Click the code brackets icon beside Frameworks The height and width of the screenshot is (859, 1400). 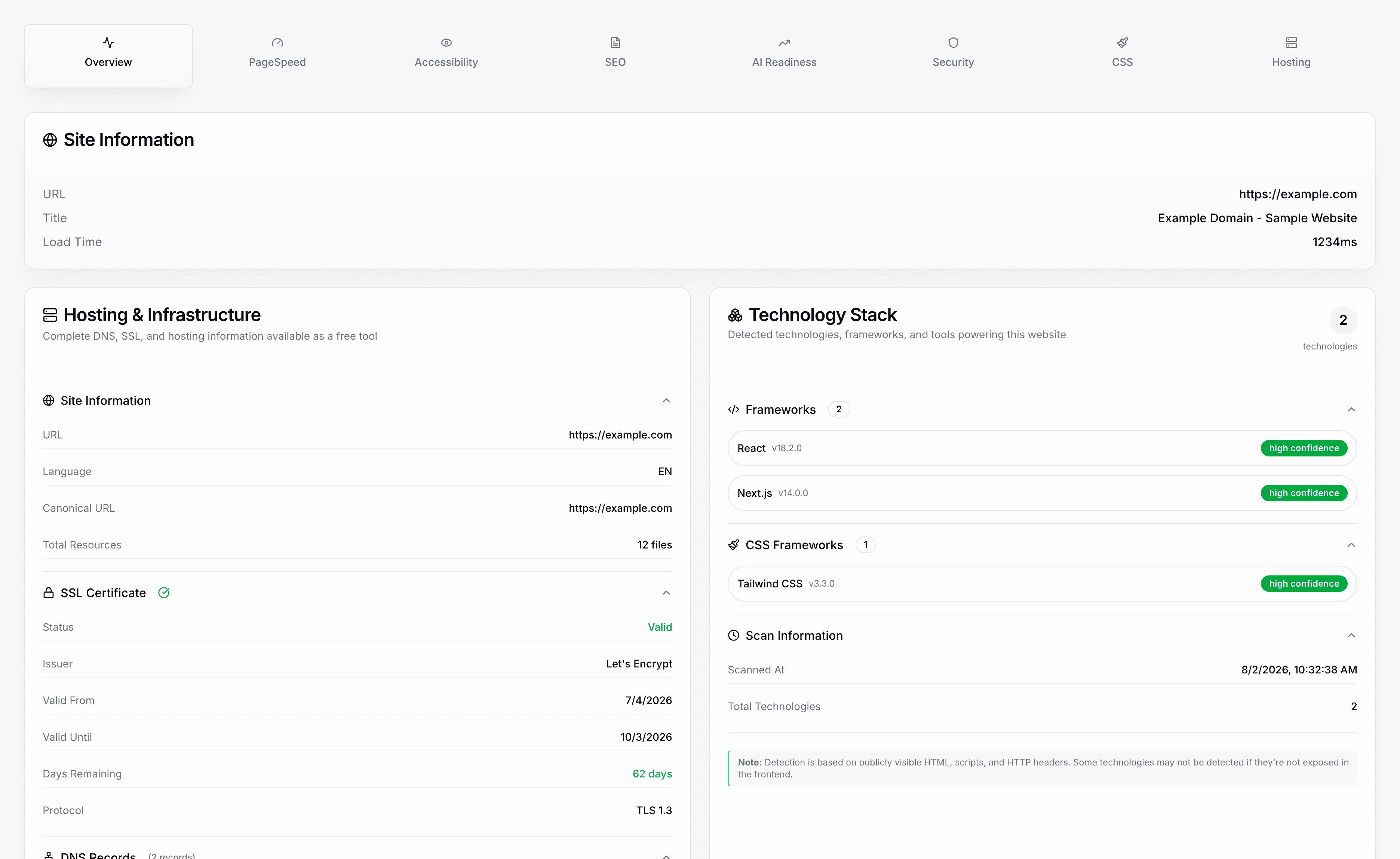[x=734, y=409]
